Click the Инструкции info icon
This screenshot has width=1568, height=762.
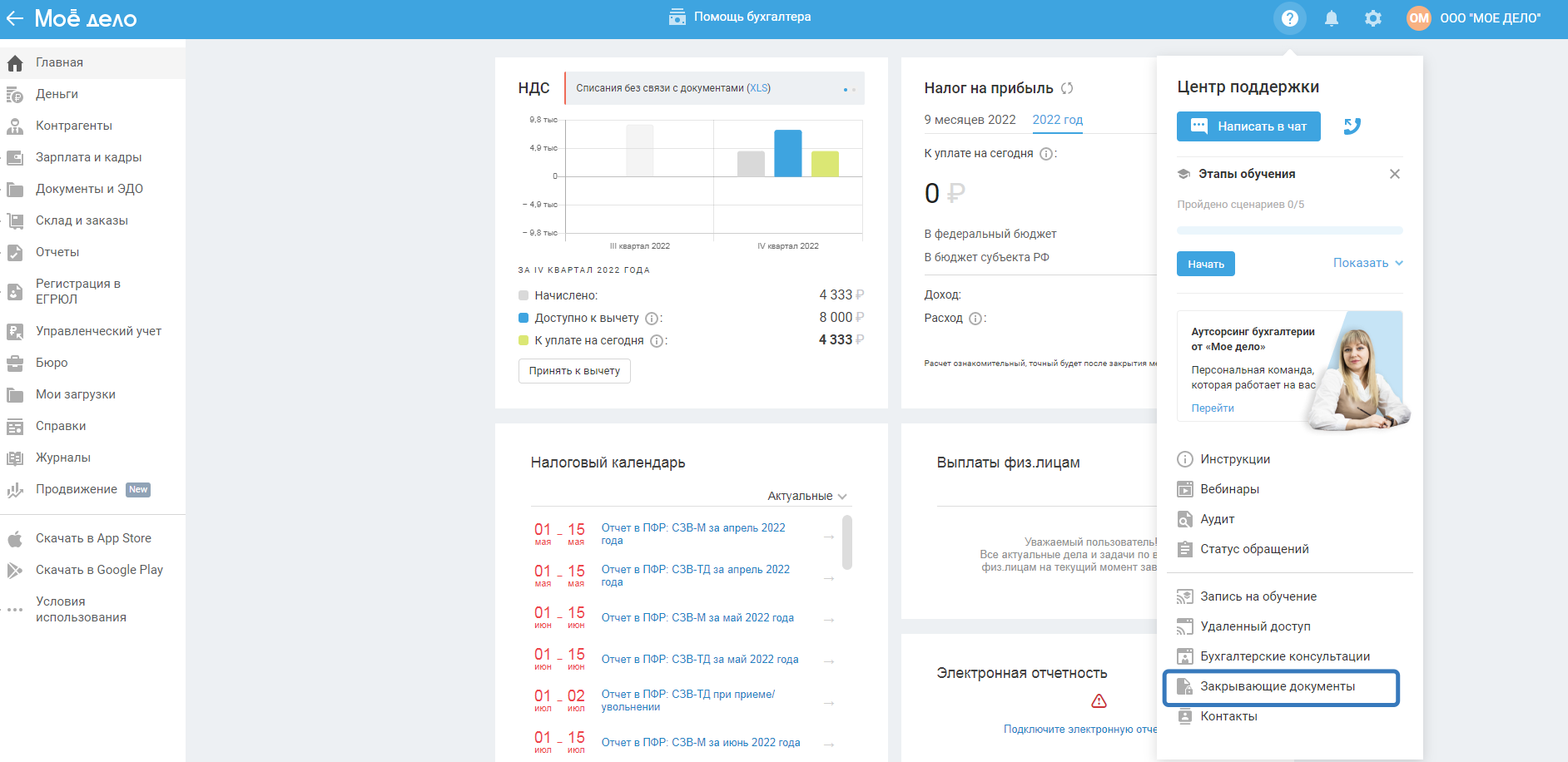(x=1185, y=459)
